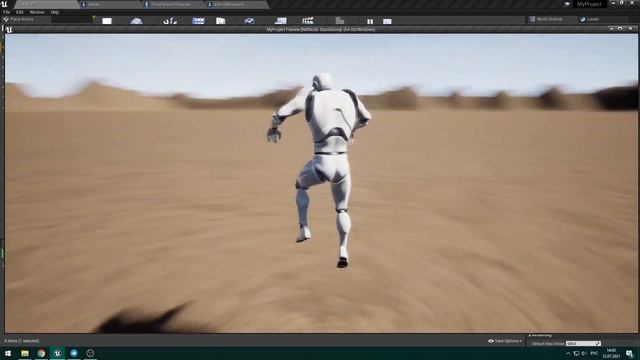Open the round clock app in taskbar
Screen dimensions: 640x360
coord(90,353)
